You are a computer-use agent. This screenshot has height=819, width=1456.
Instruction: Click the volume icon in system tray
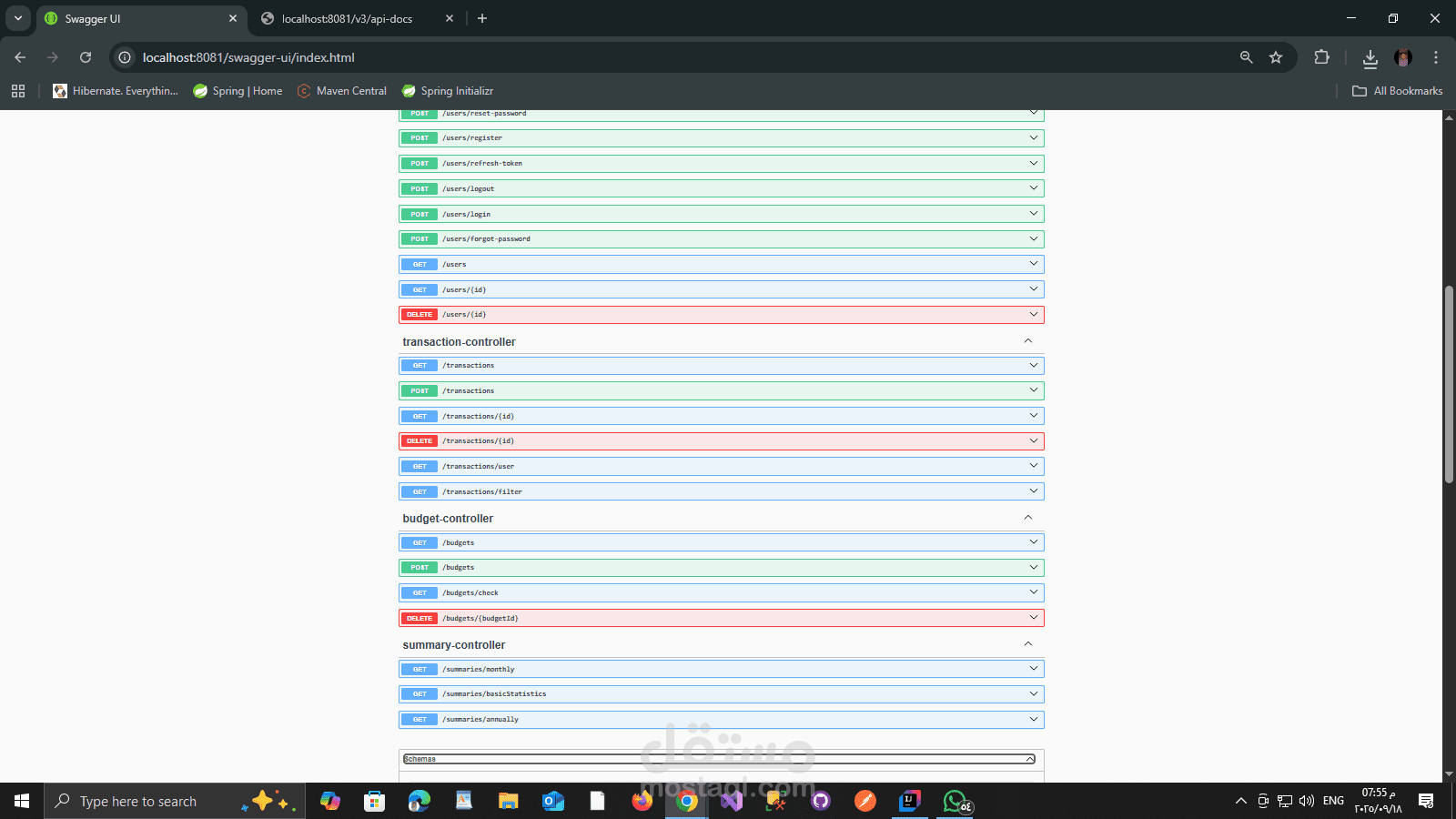tap(1307, 801)
